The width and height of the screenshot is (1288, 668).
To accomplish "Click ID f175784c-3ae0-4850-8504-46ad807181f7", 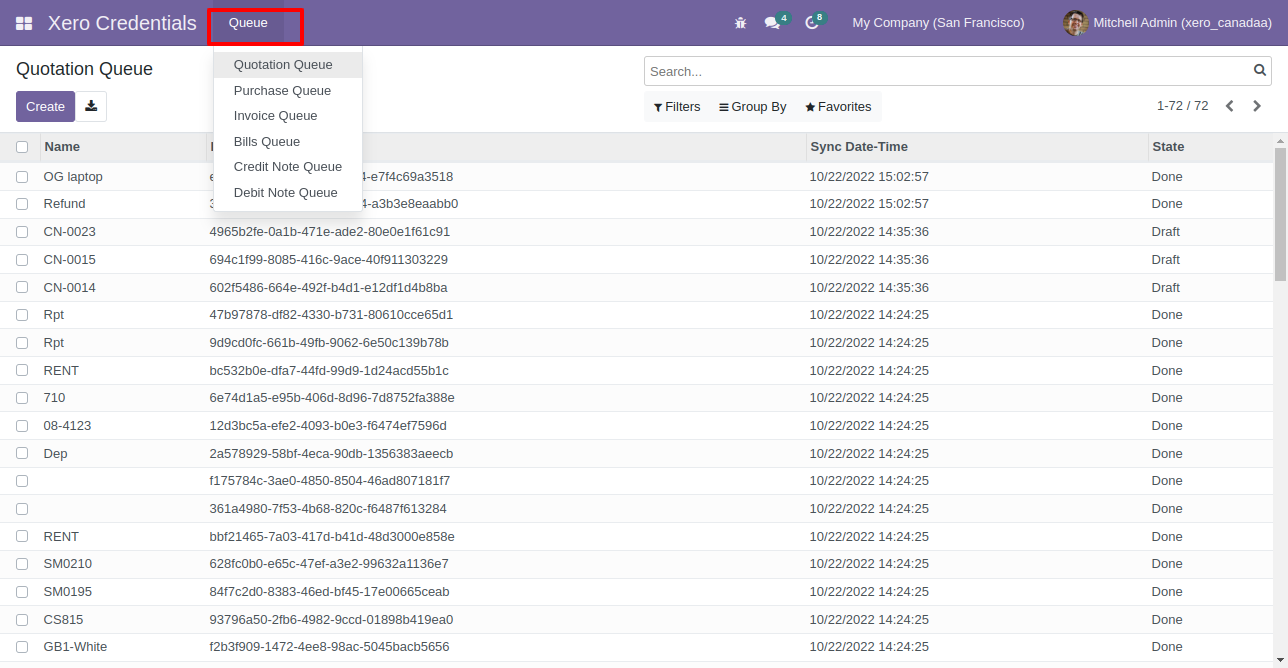I will pos(330,481).
